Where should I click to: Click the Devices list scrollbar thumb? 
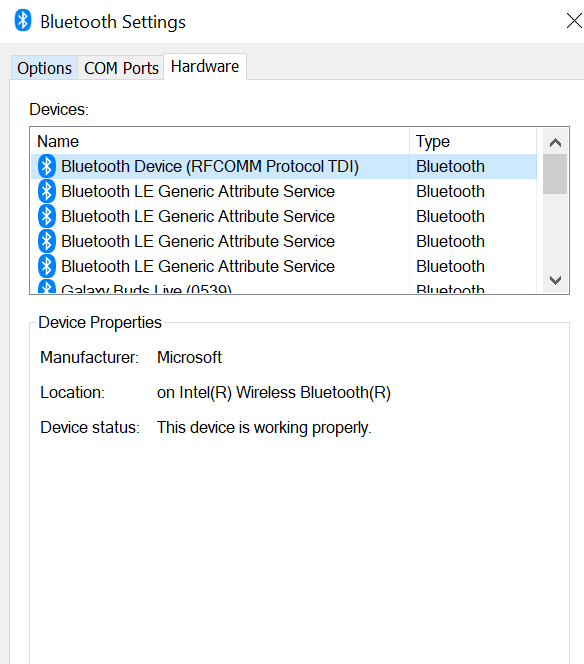(x=555, y=174)
